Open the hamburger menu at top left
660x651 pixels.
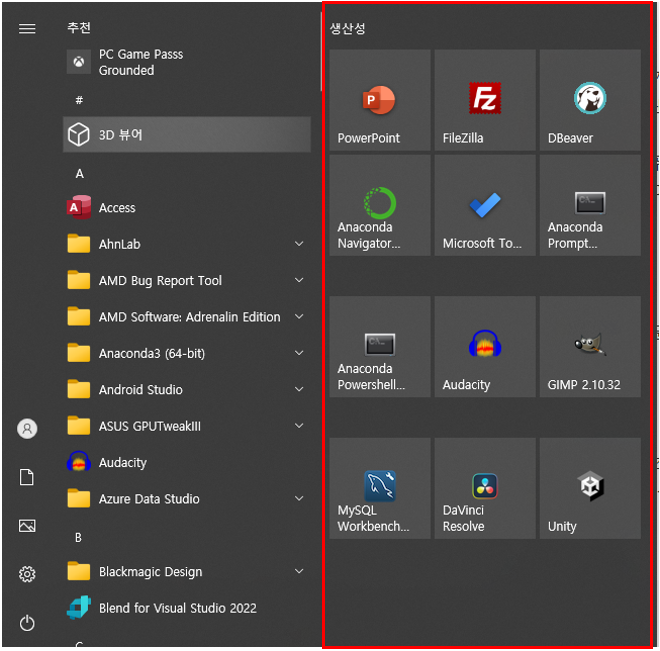(x=27, y=29)
